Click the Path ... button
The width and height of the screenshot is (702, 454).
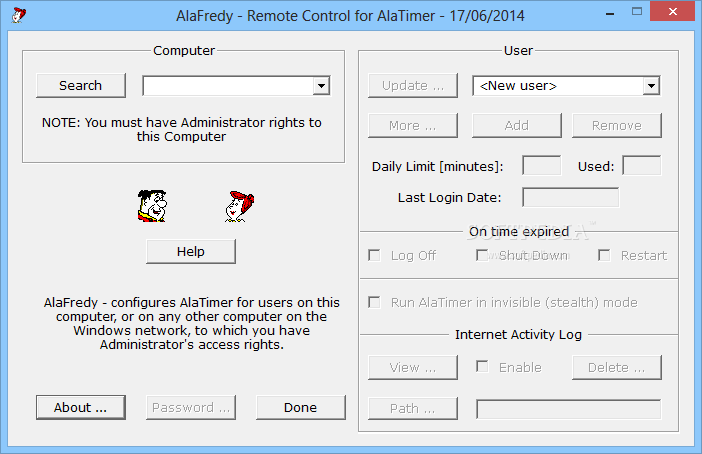pos(413,408)
